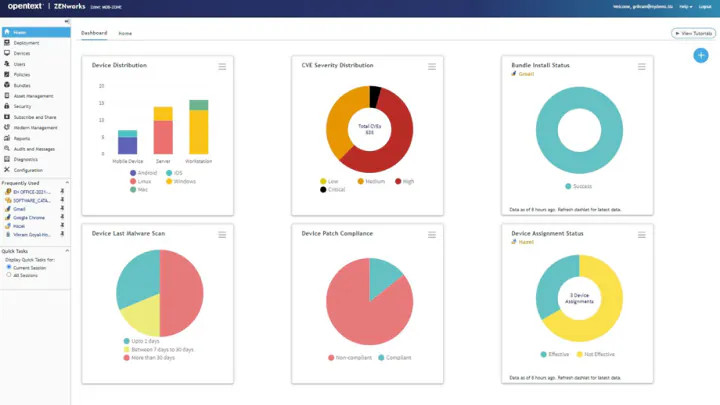The image size is (720, 405).
Task: Click the View Tutorials button
Action: (693, 33)
